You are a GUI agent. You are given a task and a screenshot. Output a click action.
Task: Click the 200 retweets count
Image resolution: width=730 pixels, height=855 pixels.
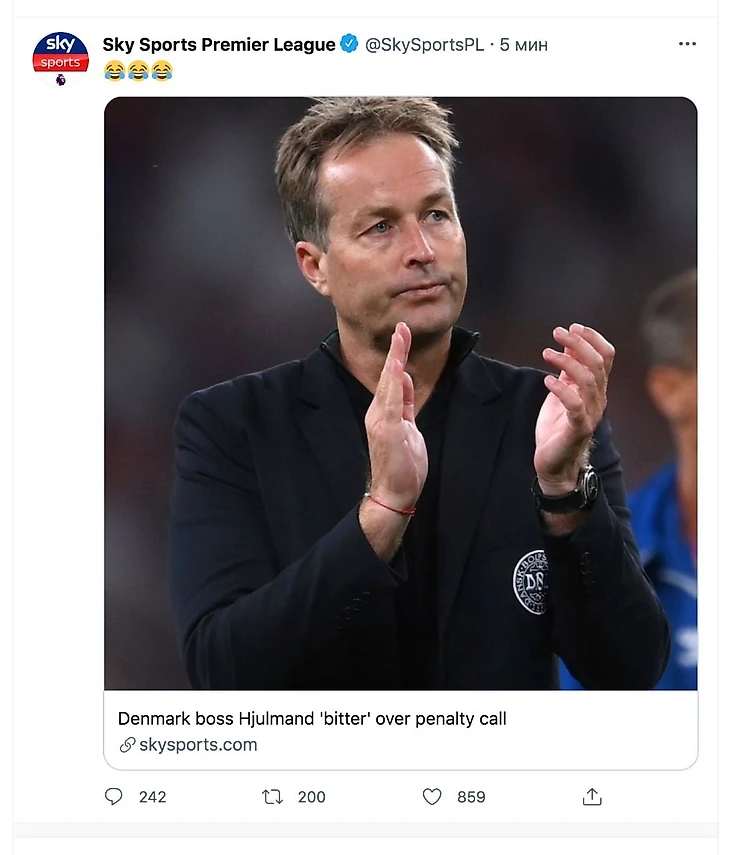tap(311, 797)
